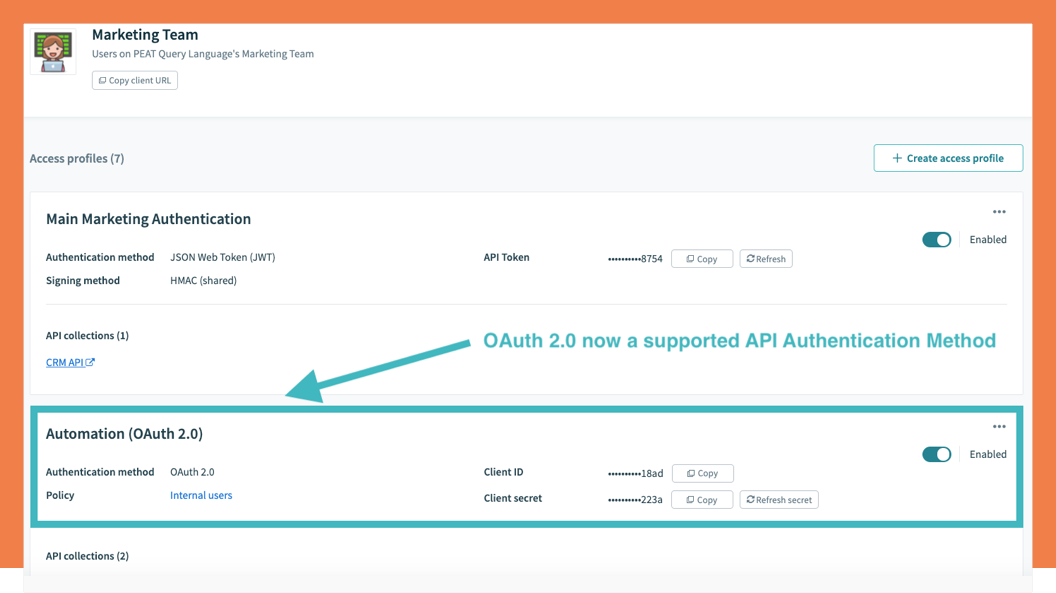Select the Automation (OAuth 2.0) profile title

tap(124, 434)
